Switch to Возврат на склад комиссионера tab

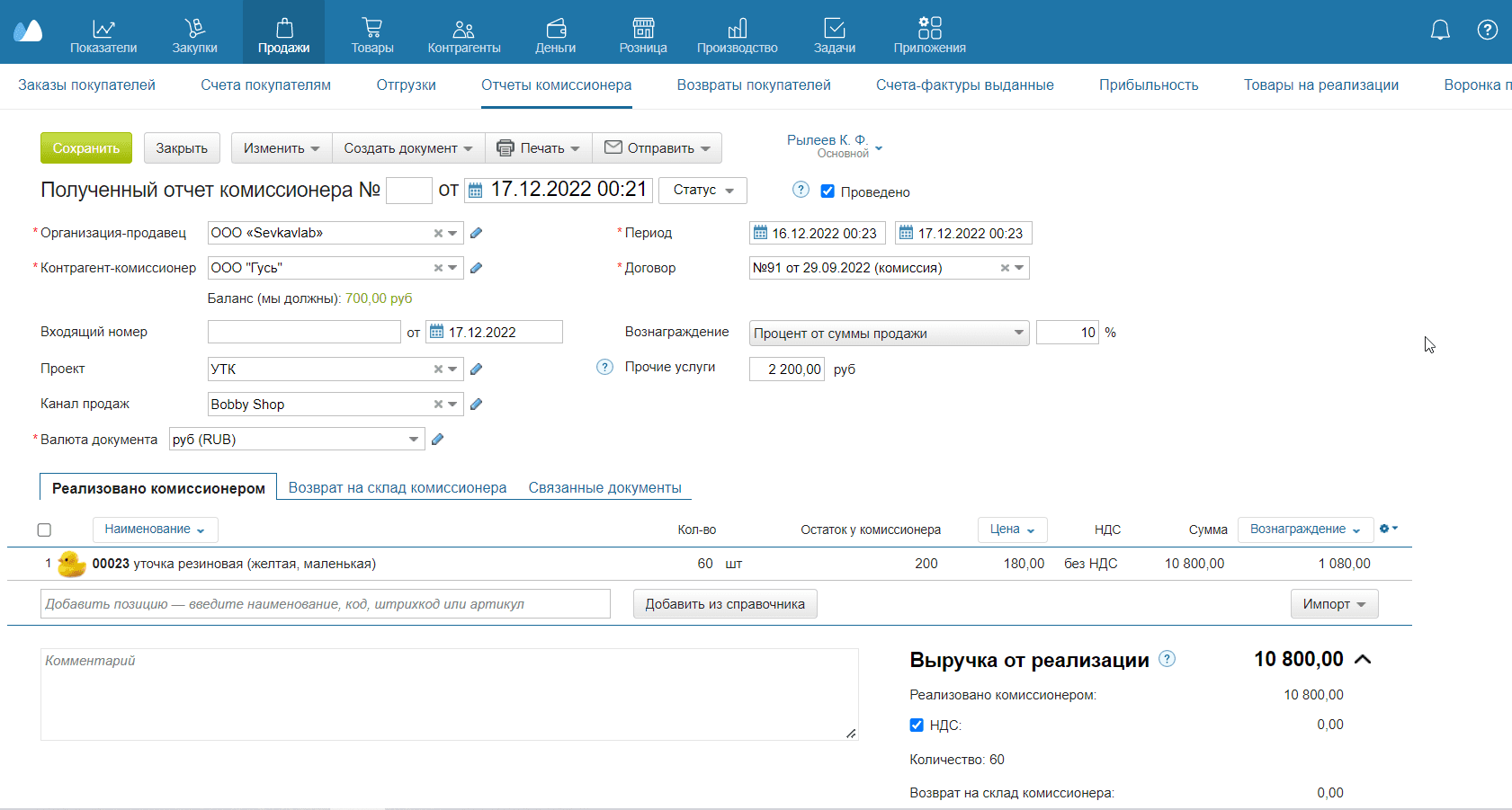pos(397,487)
